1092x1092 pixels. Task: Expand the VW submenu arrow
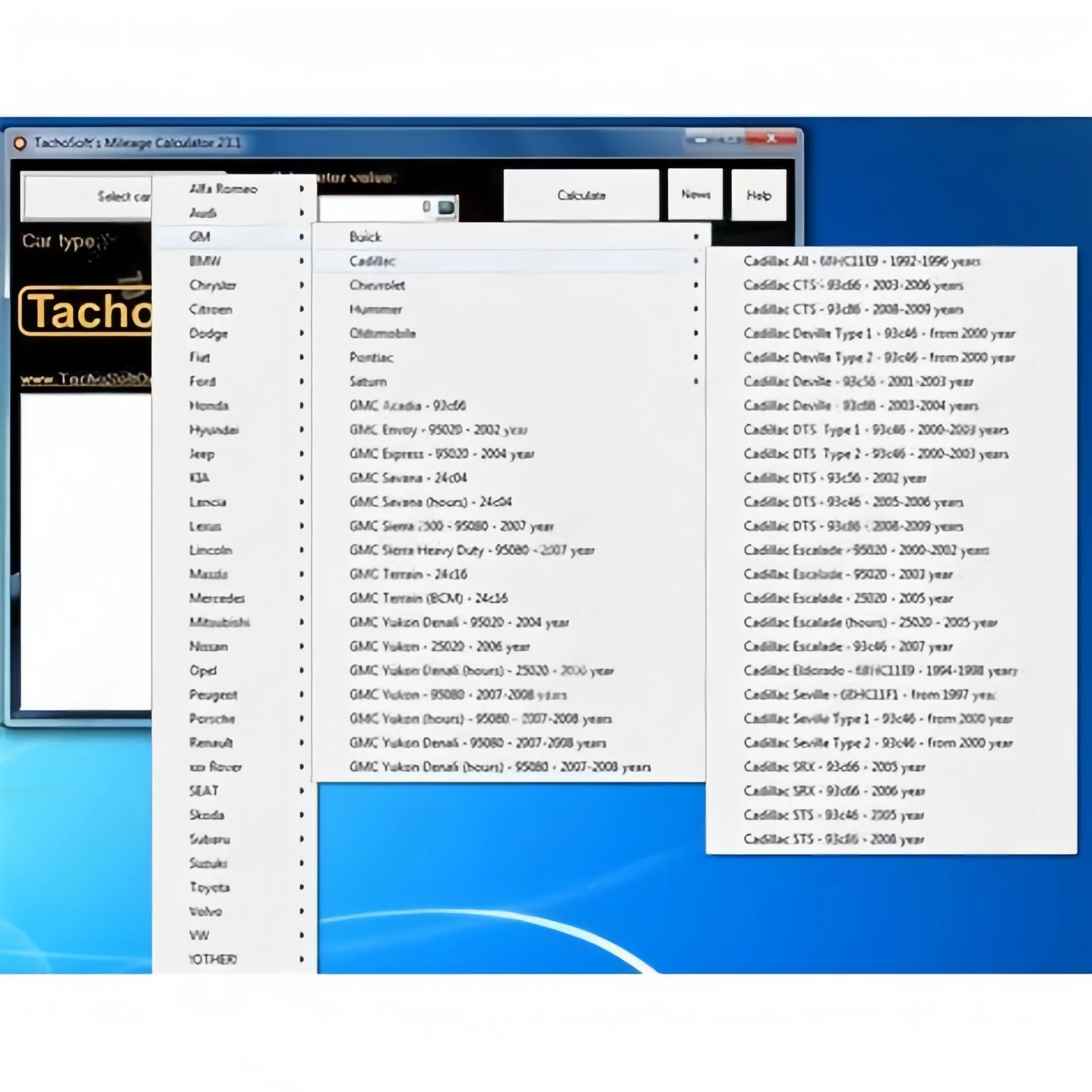pyautogui.click(x=301, y=935)
